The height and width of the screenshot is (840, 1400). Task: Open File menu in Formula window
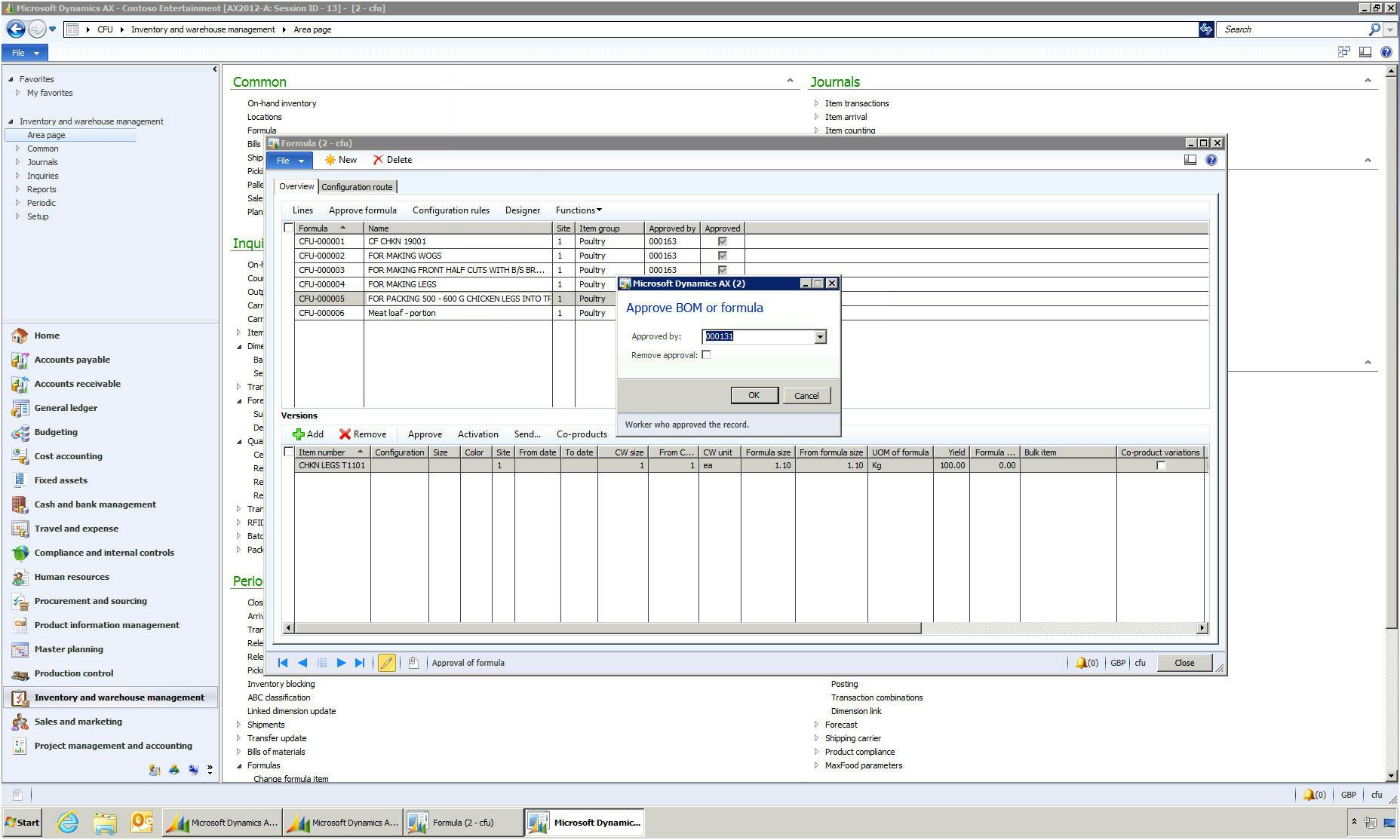(x=289, y=160)
